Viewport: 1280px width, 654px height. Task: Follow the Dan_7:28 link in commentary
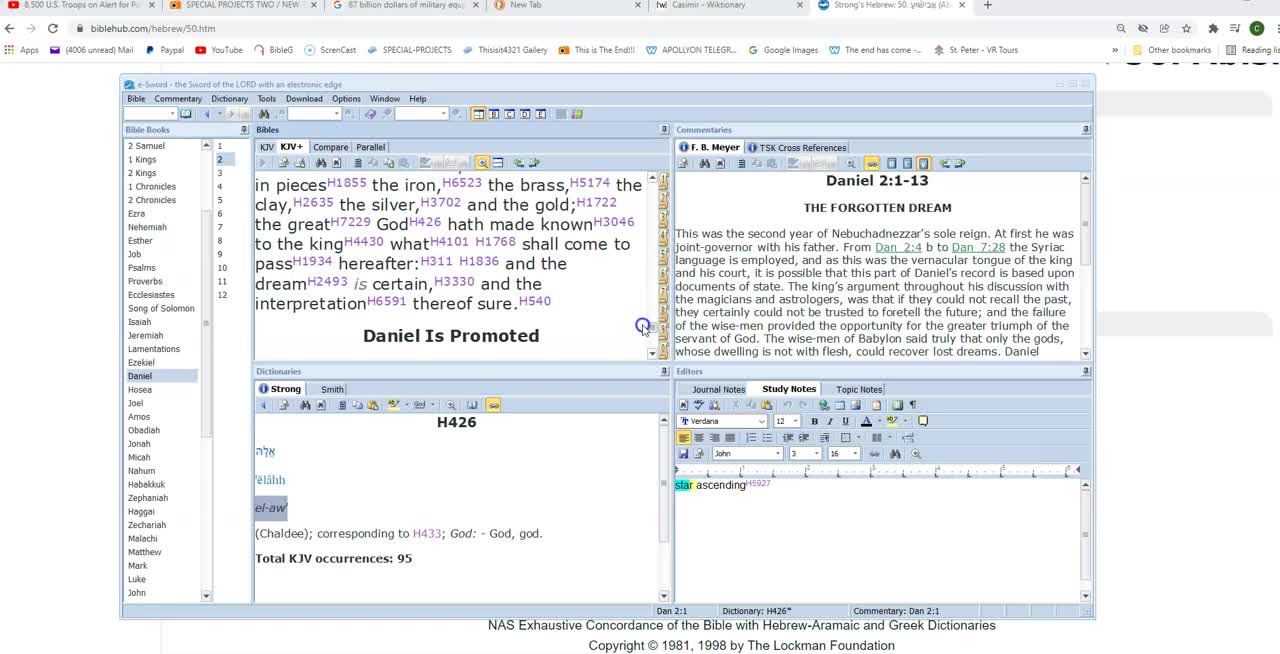[978, 247]
